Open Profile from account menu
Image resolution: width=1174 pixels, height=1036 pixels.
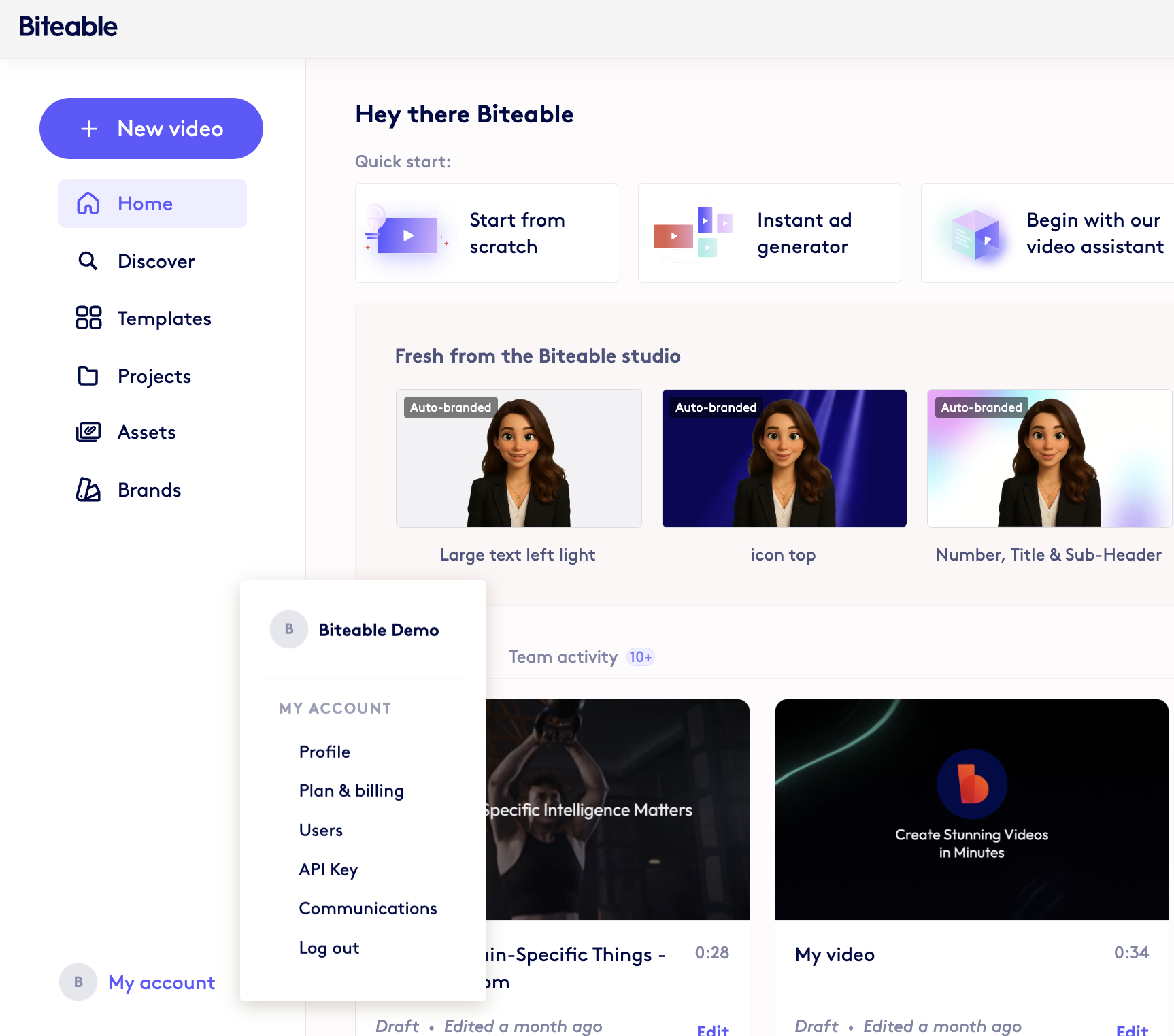[x=324, y=752]
